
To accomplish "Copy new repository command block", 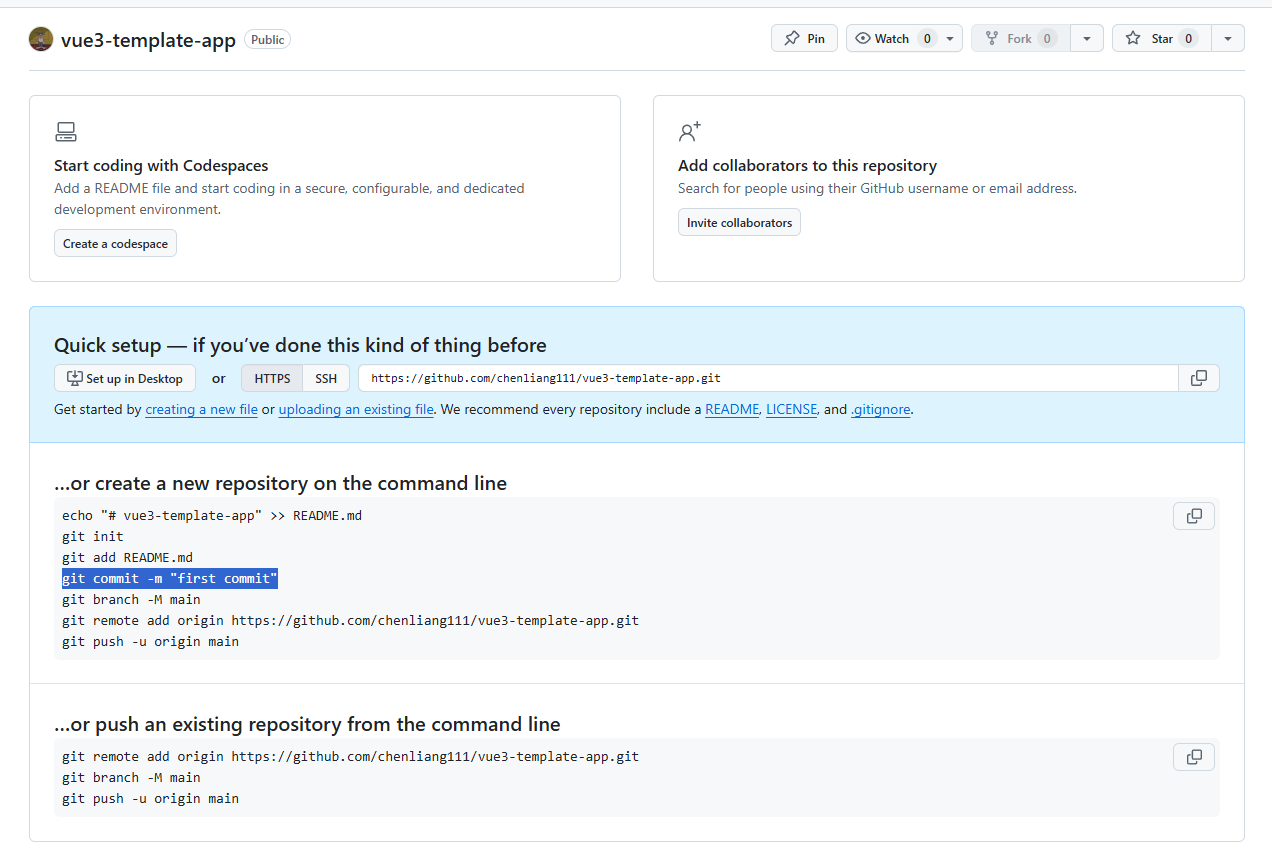I will click(x=1194, y=516).
